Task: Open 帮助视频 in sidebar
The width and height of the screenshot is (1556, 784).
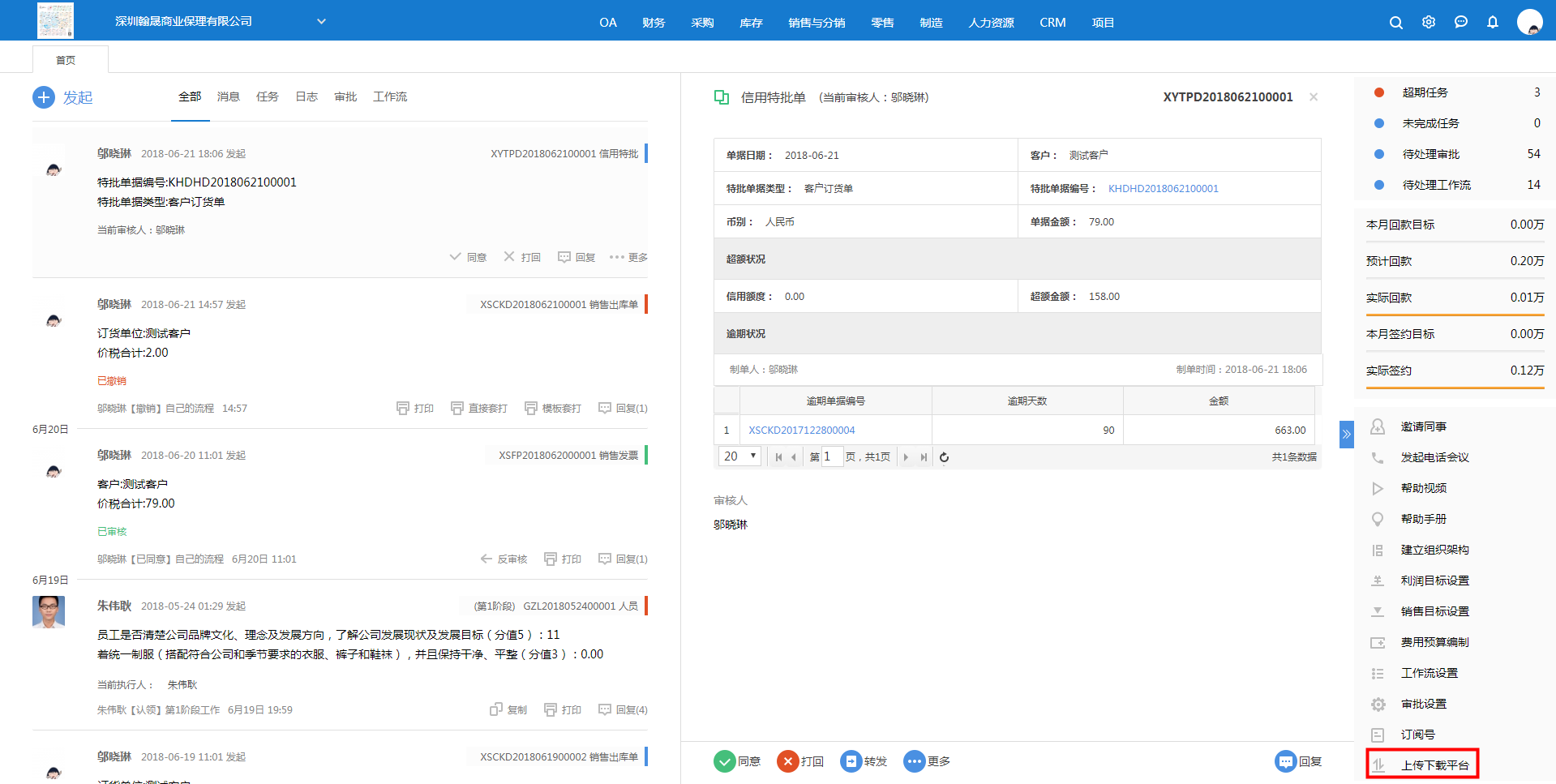Action: tap(1423, 488)
